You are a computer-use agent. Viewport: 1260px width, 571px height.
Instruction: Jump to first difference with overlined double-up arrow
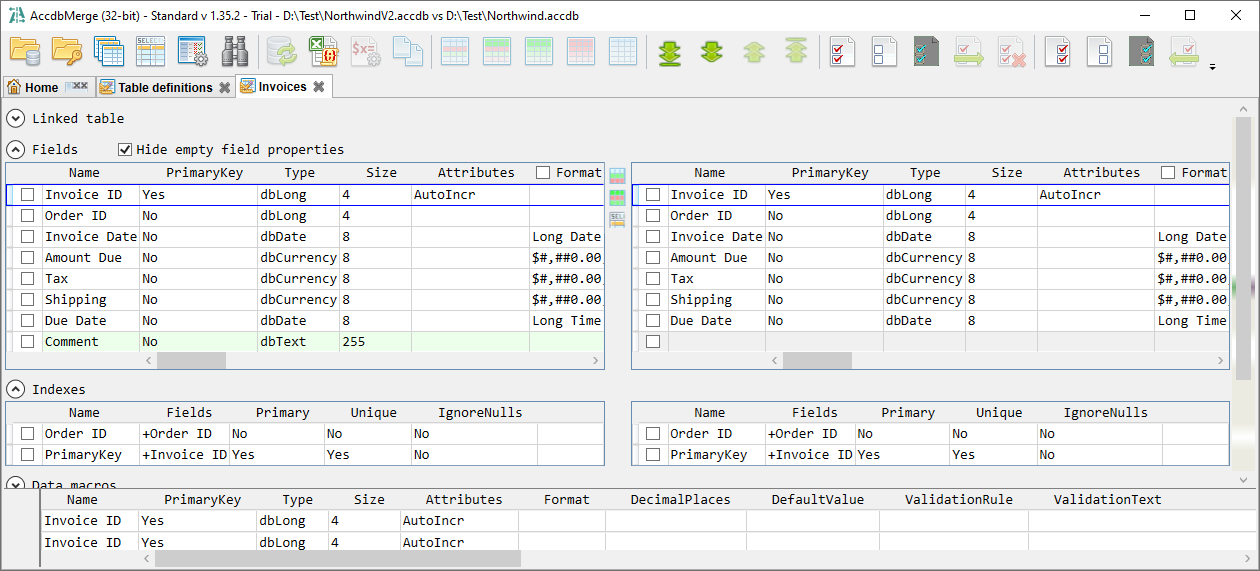[x=795, y=51]
